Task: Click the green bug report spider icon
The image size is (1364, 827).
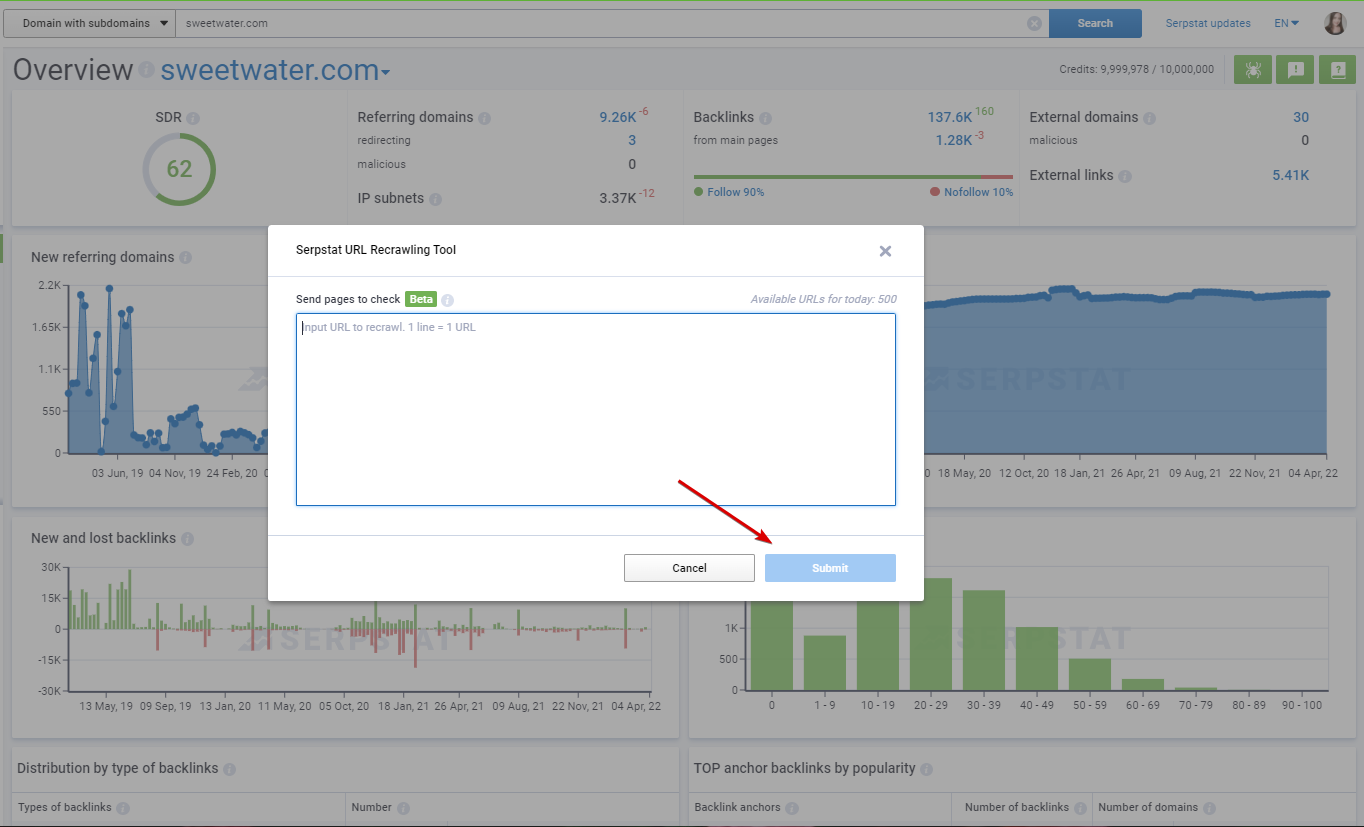Action: [1252, 70]
